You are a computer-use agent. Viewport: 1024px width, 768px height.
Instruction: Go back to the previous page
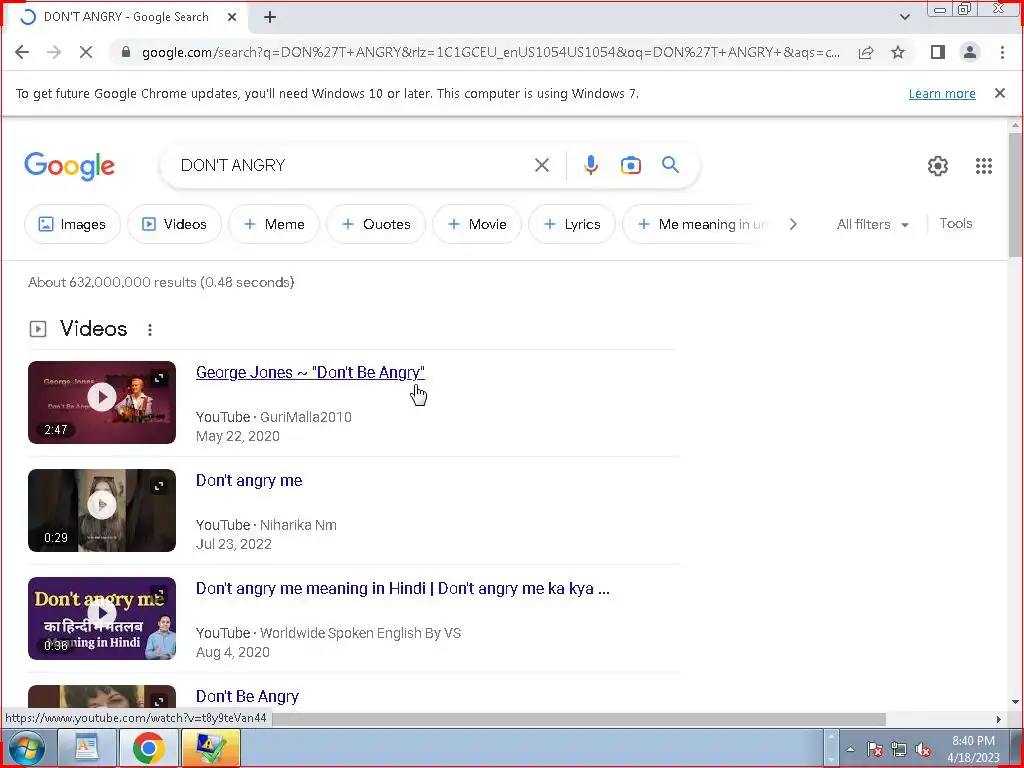tap(22, 52)
